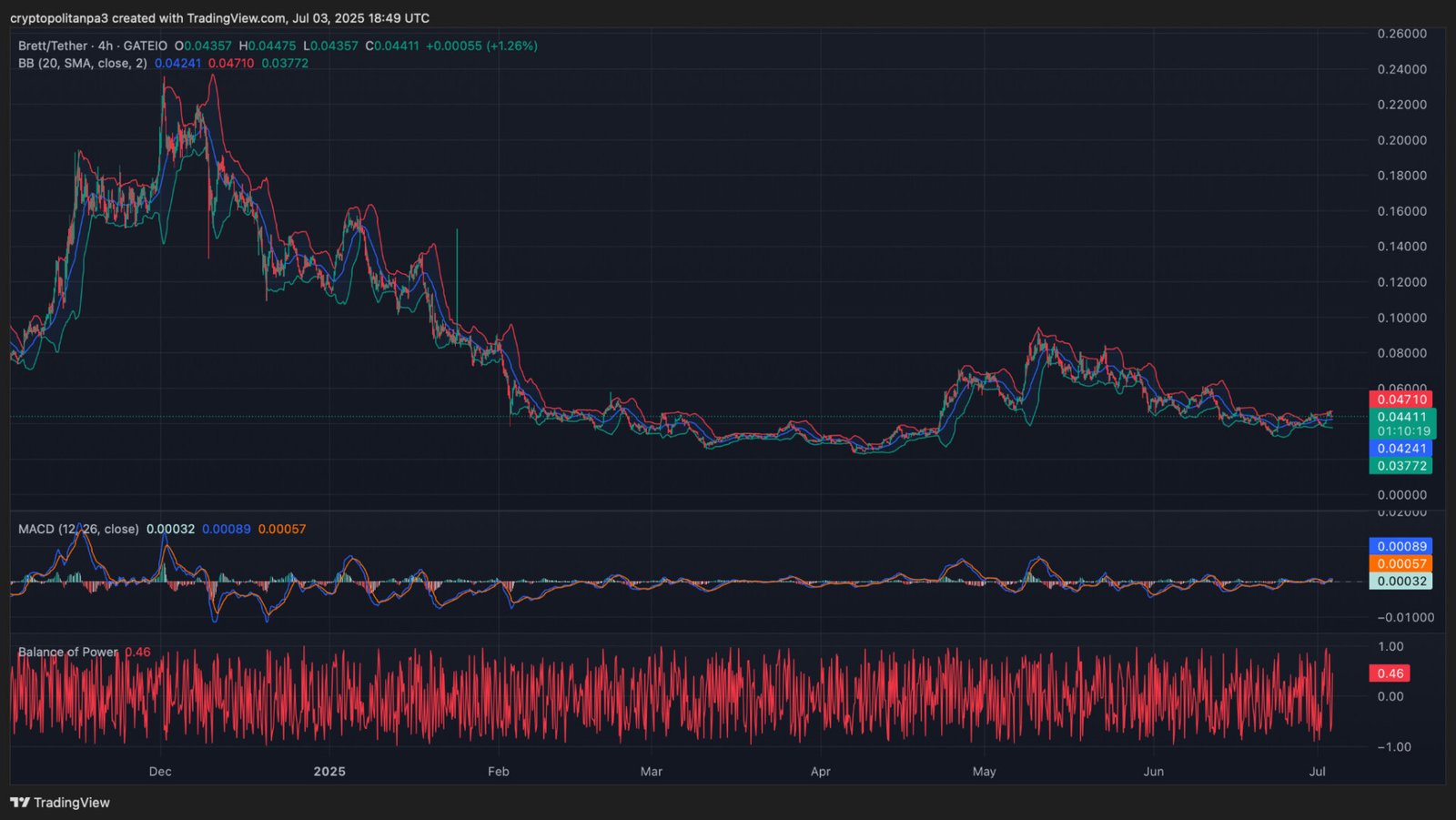Click the 0.20000 level on the price axis
Screen dimensions: 1456x820
coord(1401,140)
